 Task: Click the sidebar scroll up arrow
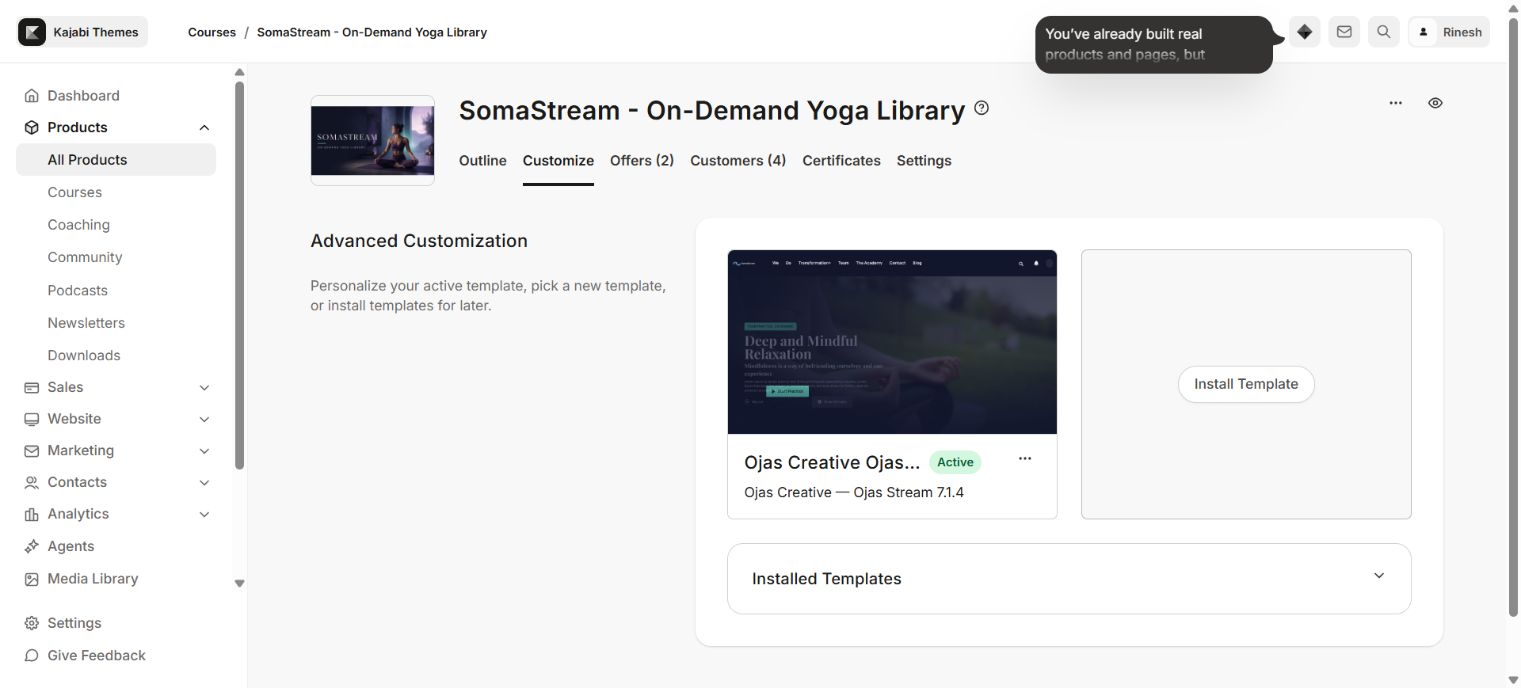[239, 72]
